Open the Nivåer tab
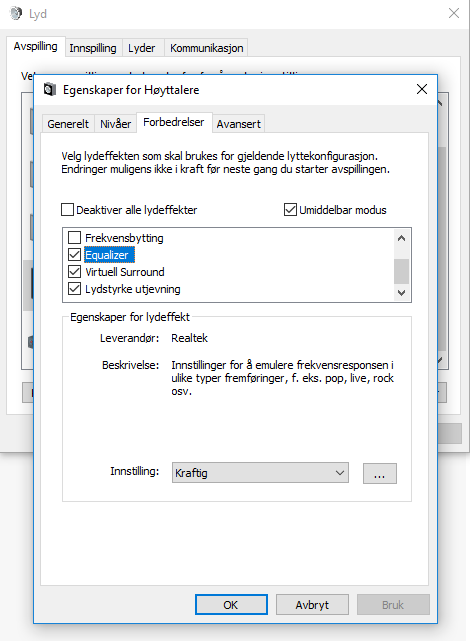Viewport: 470px width, 641px height. click(116, 124)
